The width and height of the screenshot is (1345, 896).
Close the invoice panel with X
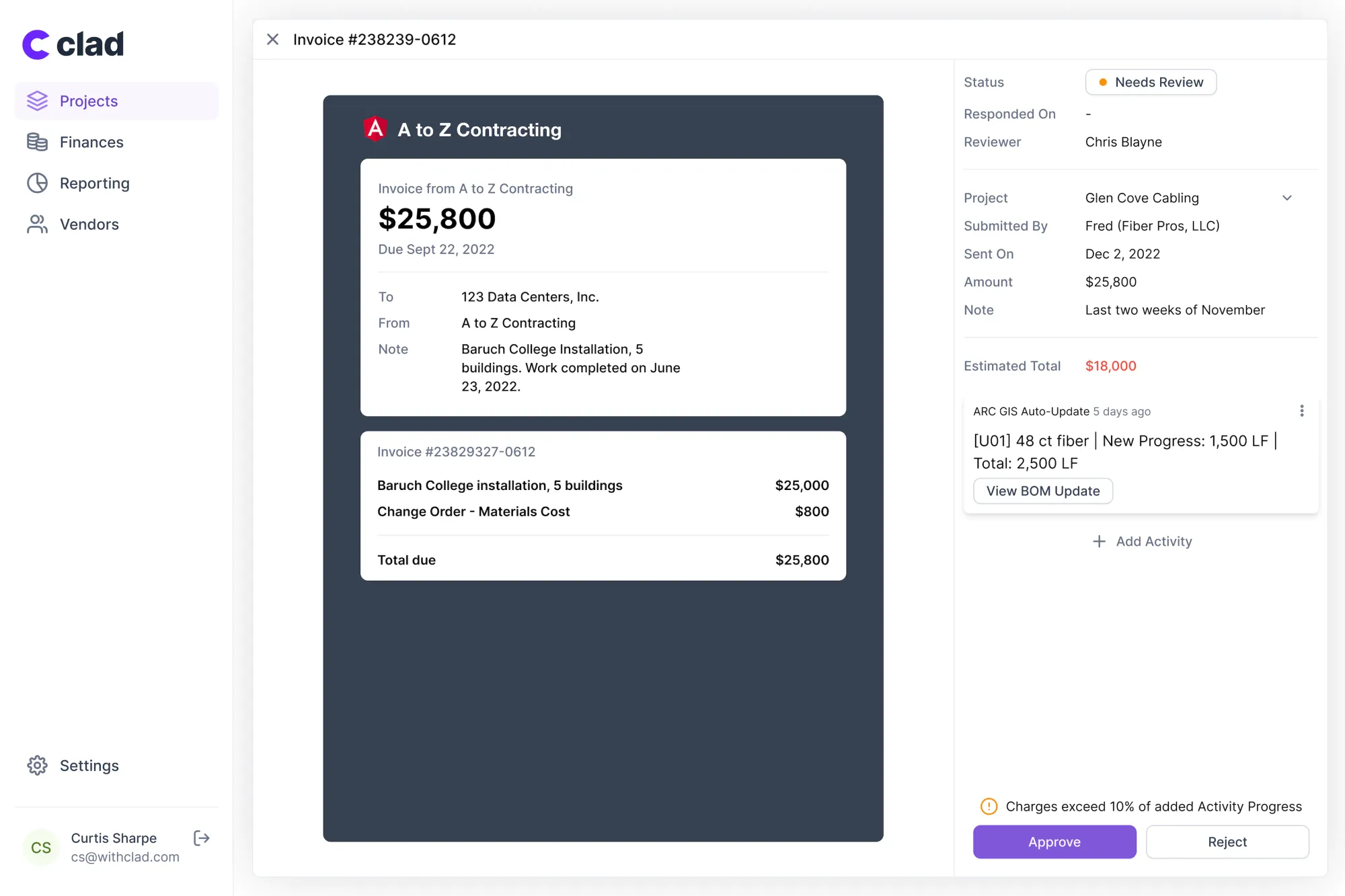coord(272,39)
